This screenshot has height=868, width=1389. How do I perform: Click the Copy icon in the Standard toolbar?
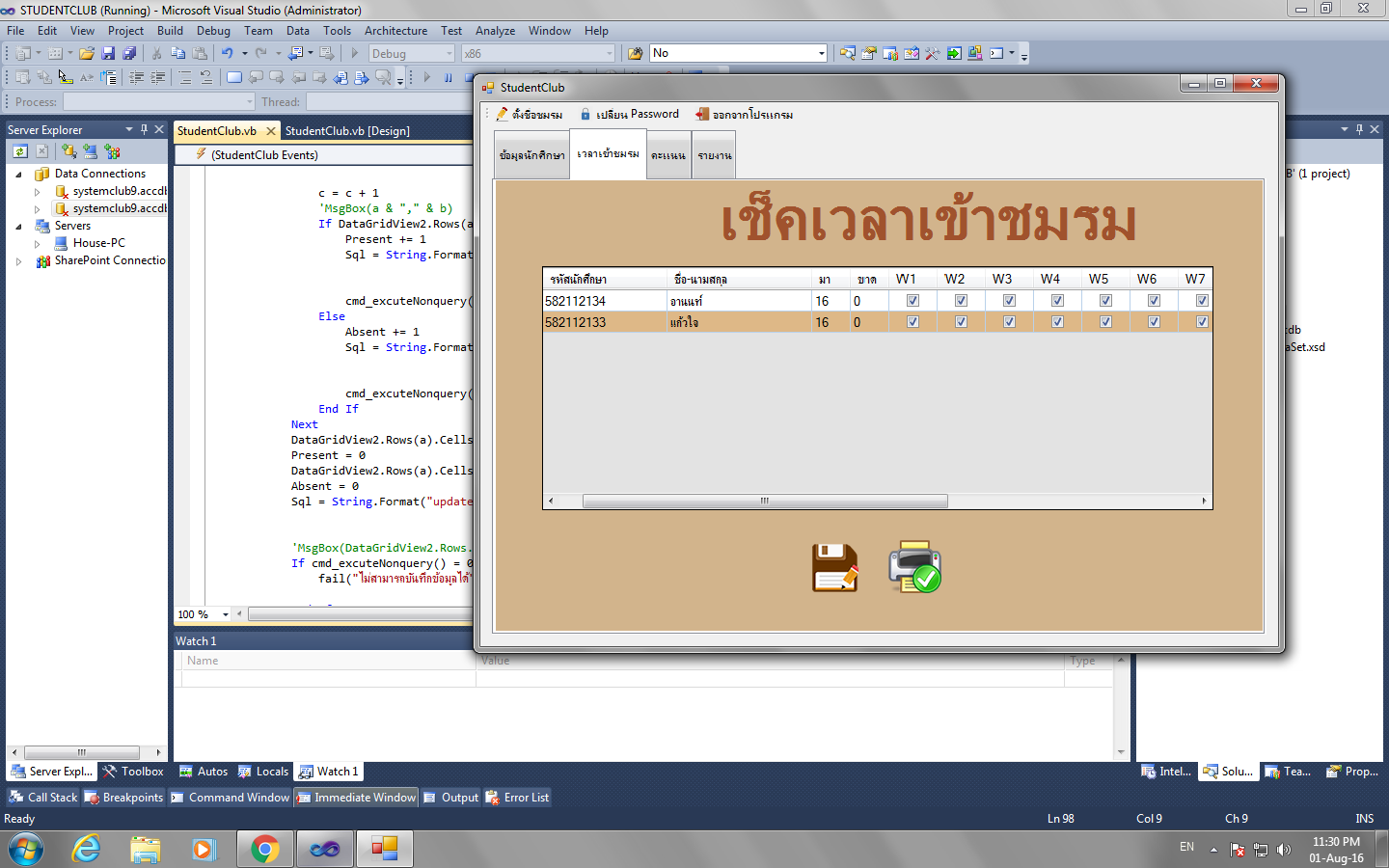(177, 53)
